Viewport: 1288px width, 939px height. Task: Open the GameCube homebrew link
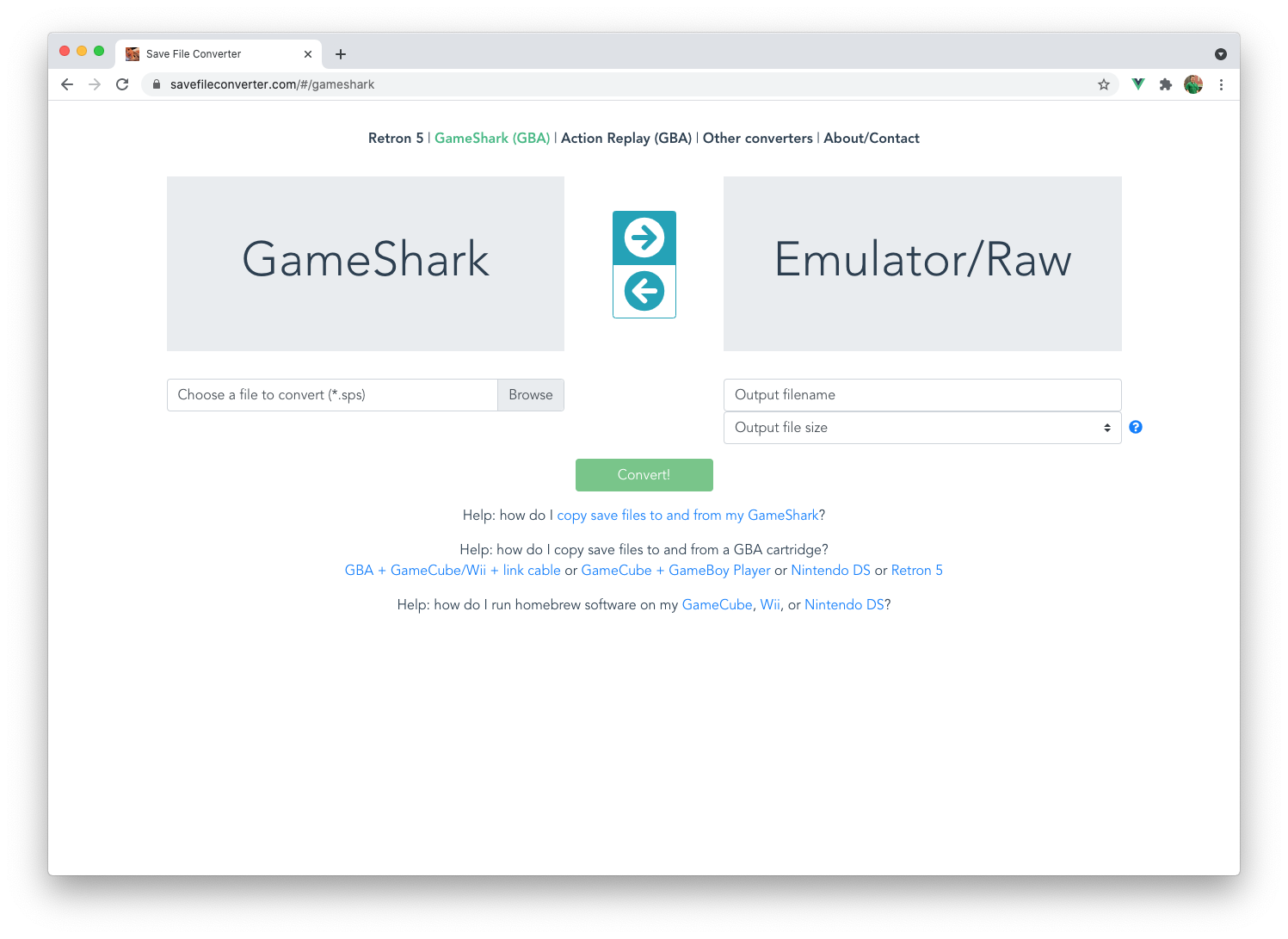click(718, 605)
